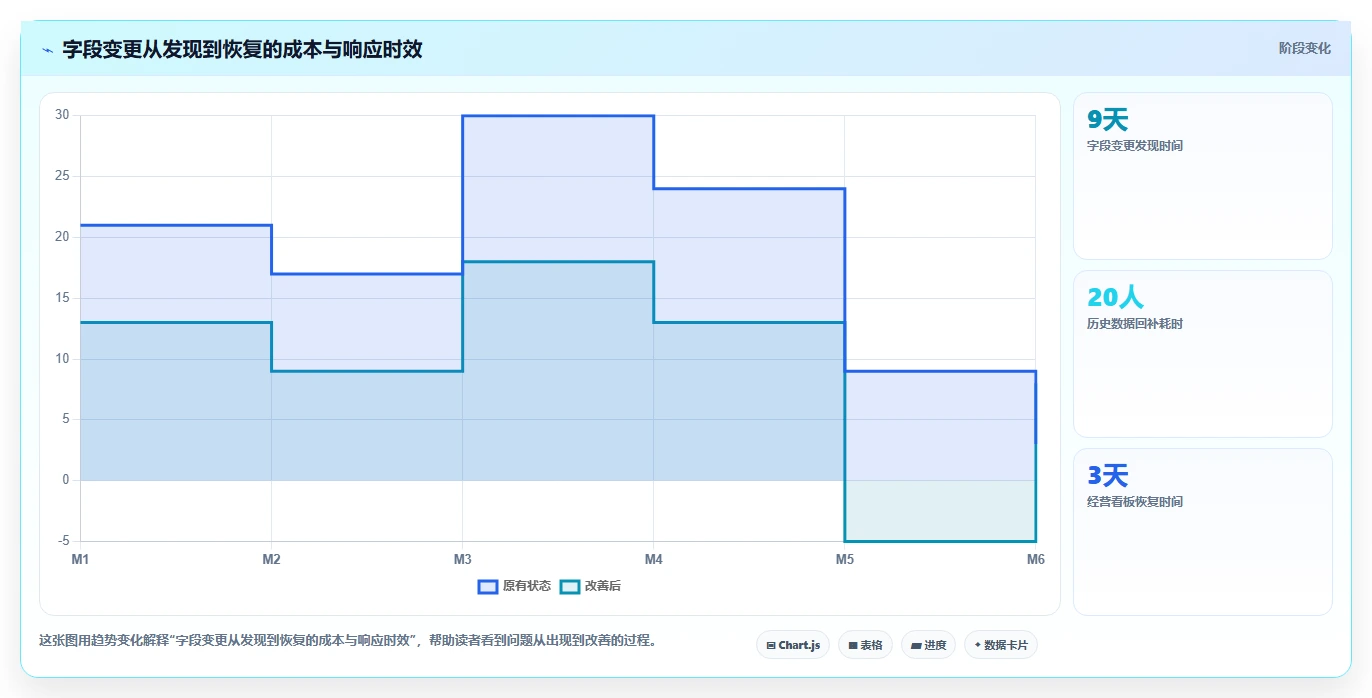Toggle the 改善后 legend entry
Screen dimensions: 1372x698
(590, 586)
